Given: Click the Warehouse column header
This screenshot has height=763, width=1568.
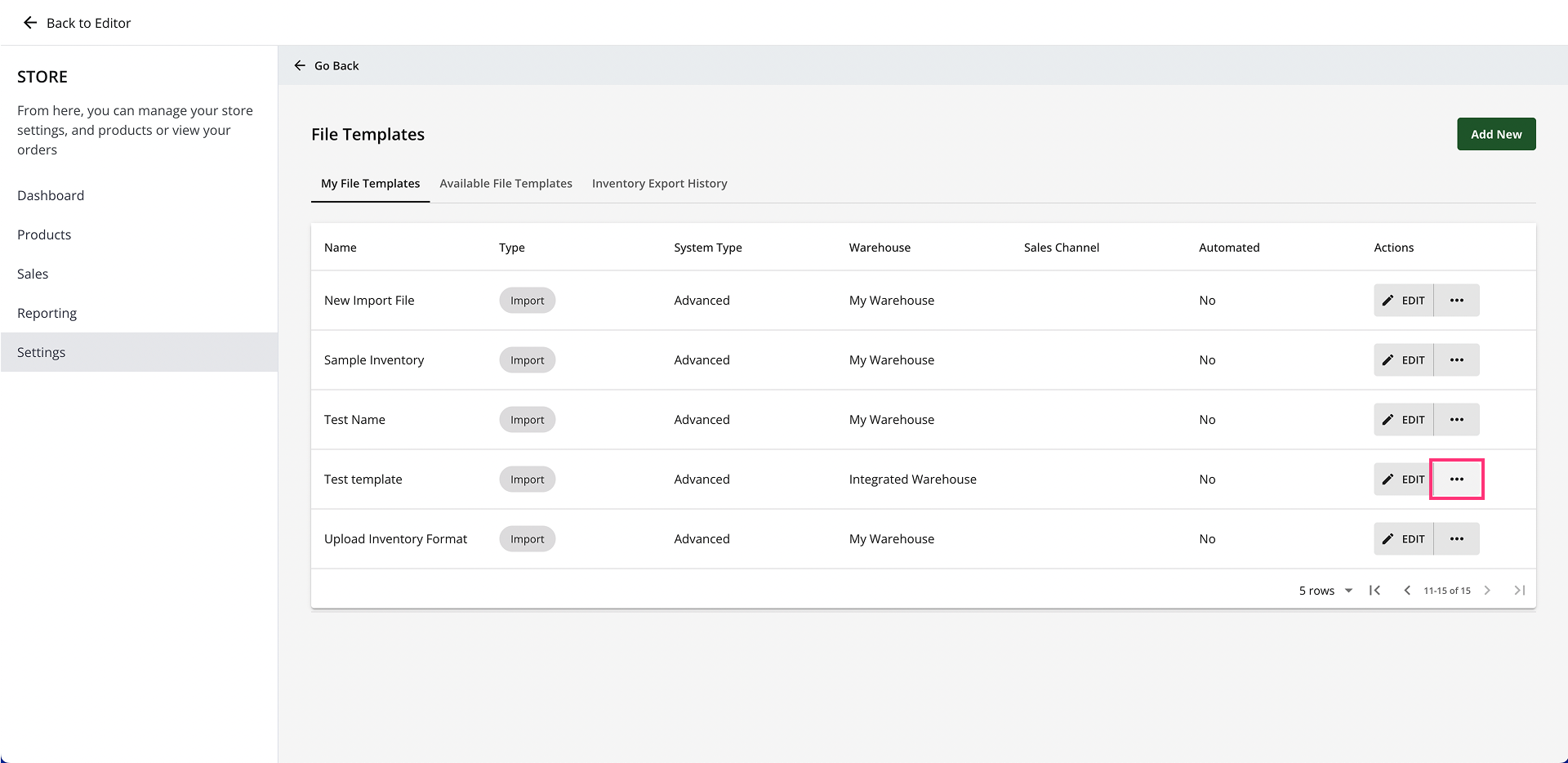Looking at the screenshot, I should (880, 248).
